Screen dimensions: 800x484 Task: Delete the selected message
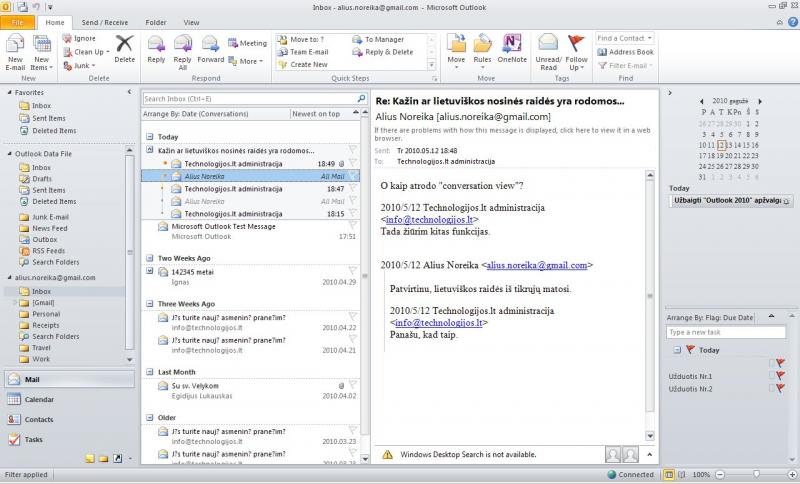(x=124, y=49)
